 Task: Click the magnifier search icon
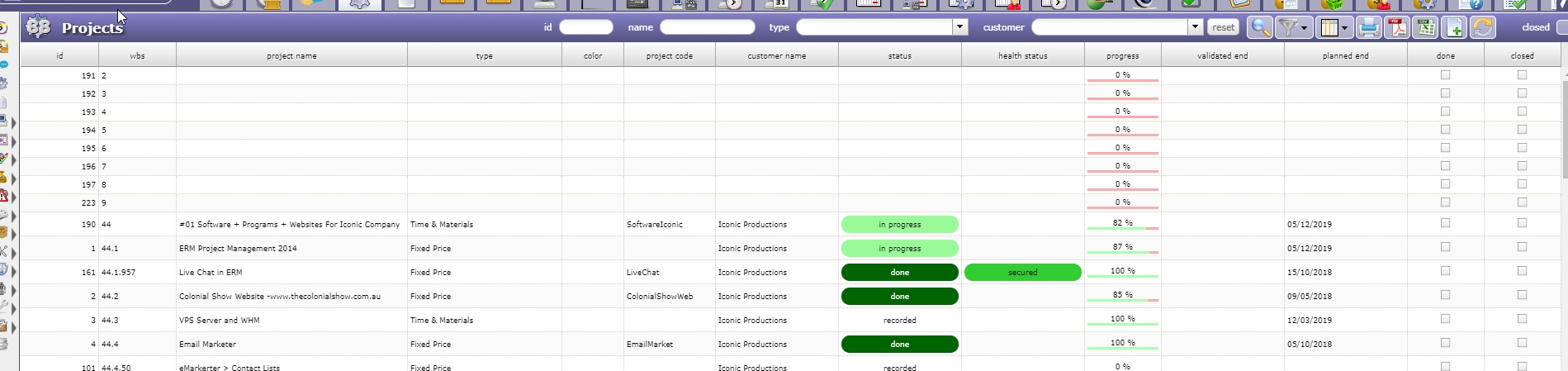(x=1259, y=27)
